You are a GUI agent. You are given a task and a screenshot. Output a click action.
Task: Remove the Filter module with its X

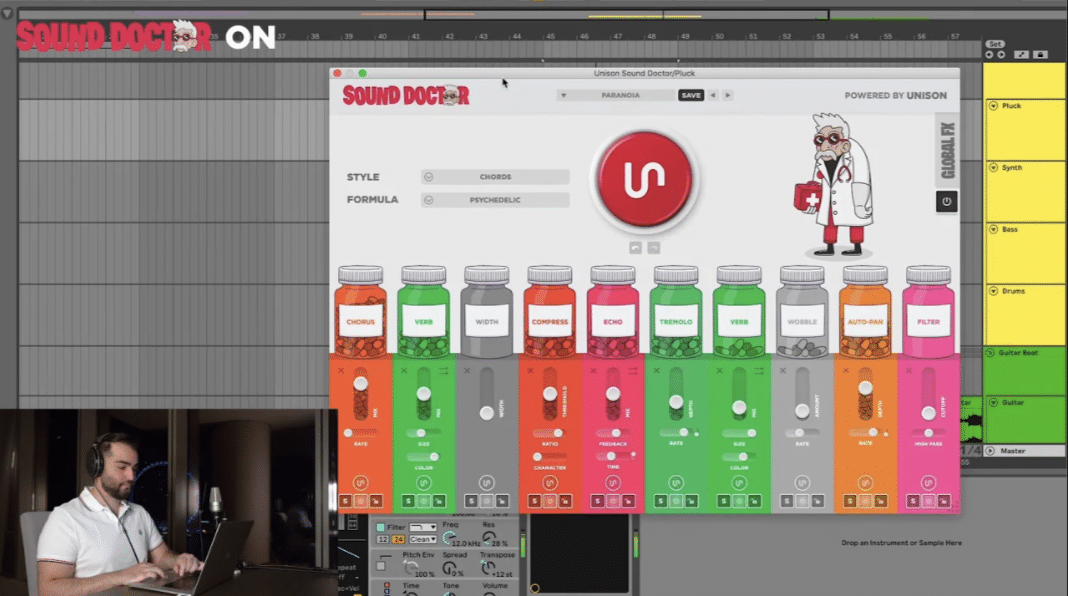pyautogui.click(x=909, y=371)
